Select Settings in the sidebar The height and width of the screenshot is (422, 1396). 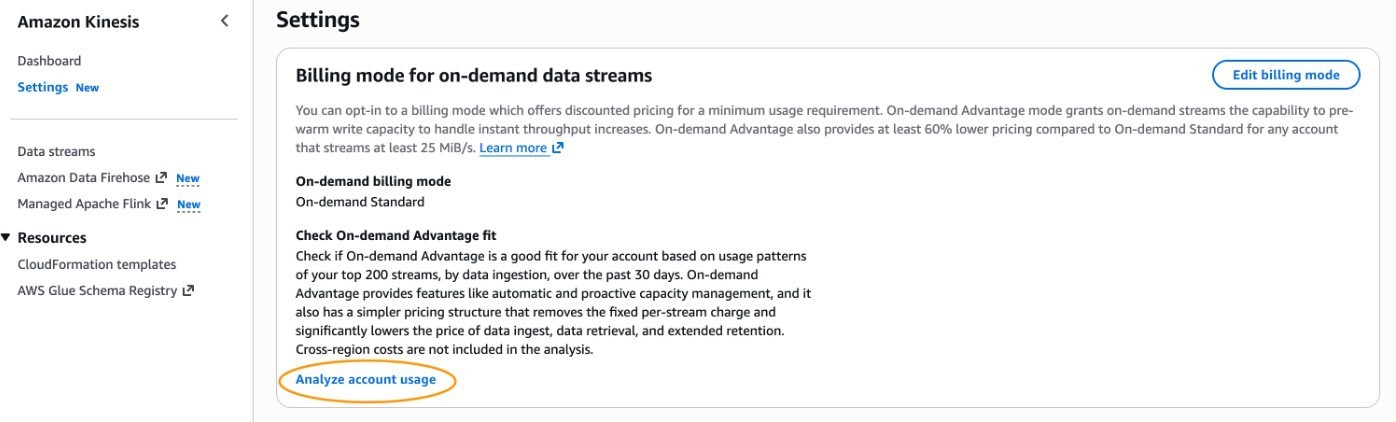point(43,87)
